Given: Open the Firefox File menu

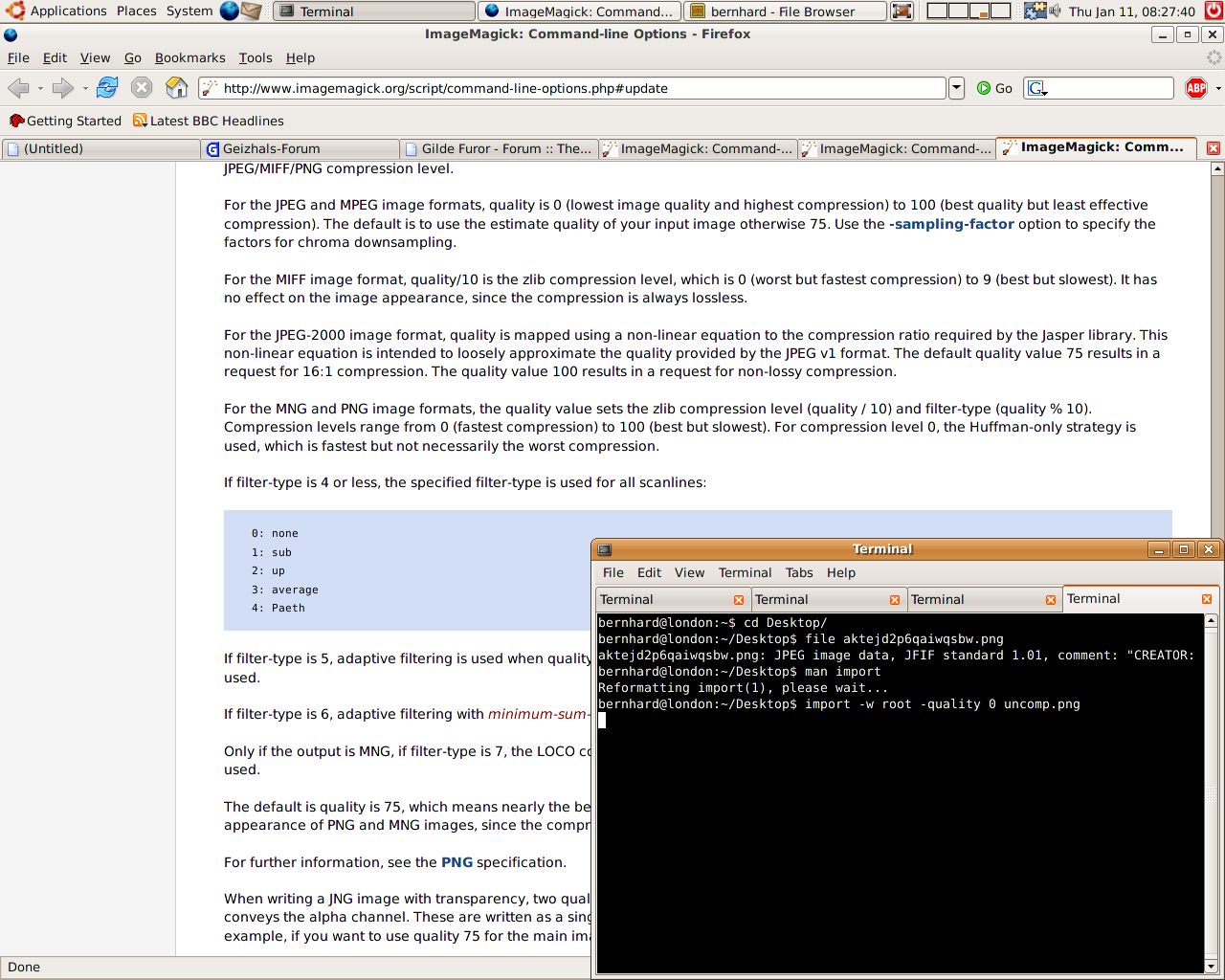Looking at the screenshot, I should click(x=18, y=57).
